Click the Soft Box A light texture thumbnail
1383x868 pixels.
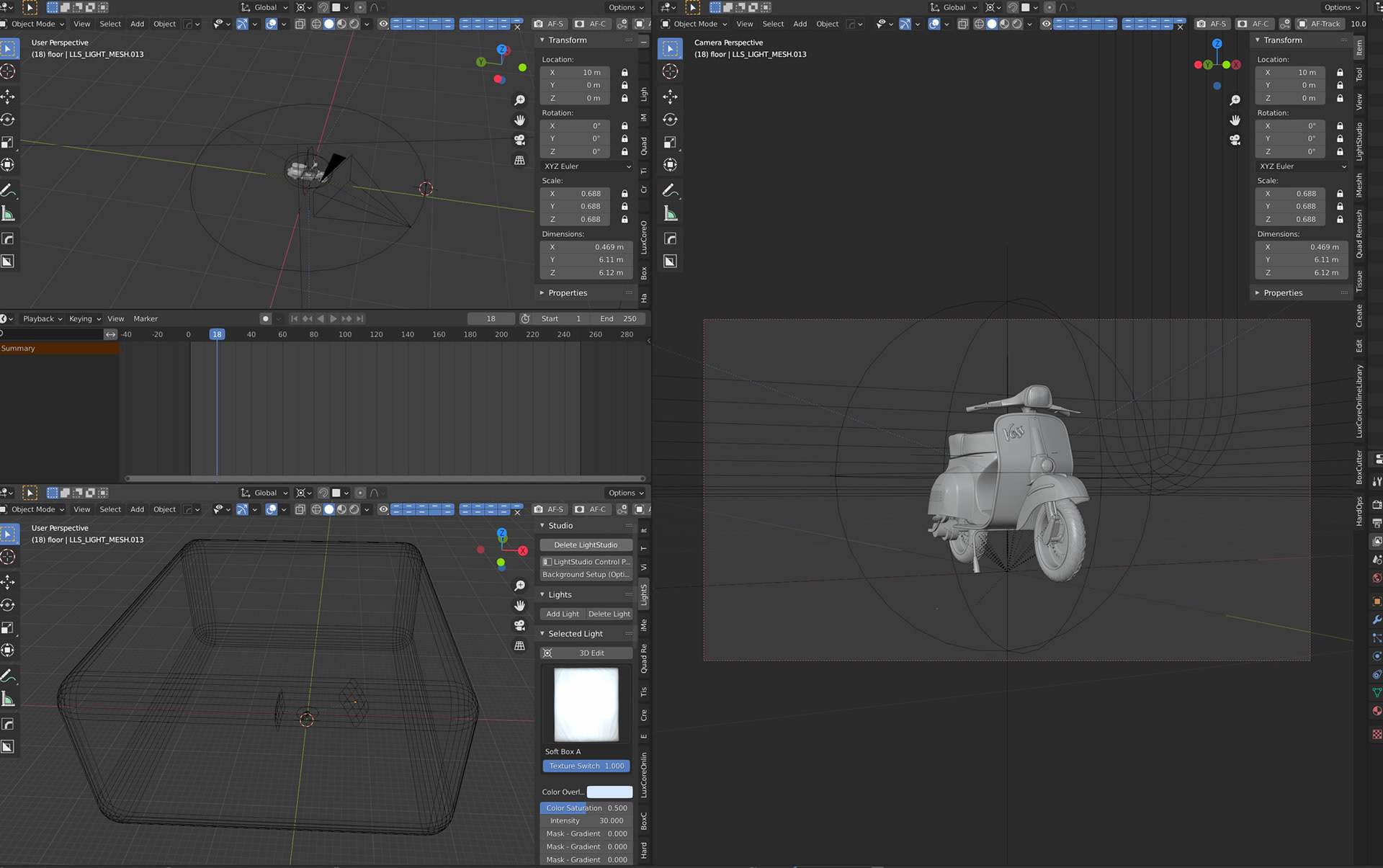click(586, 704)
